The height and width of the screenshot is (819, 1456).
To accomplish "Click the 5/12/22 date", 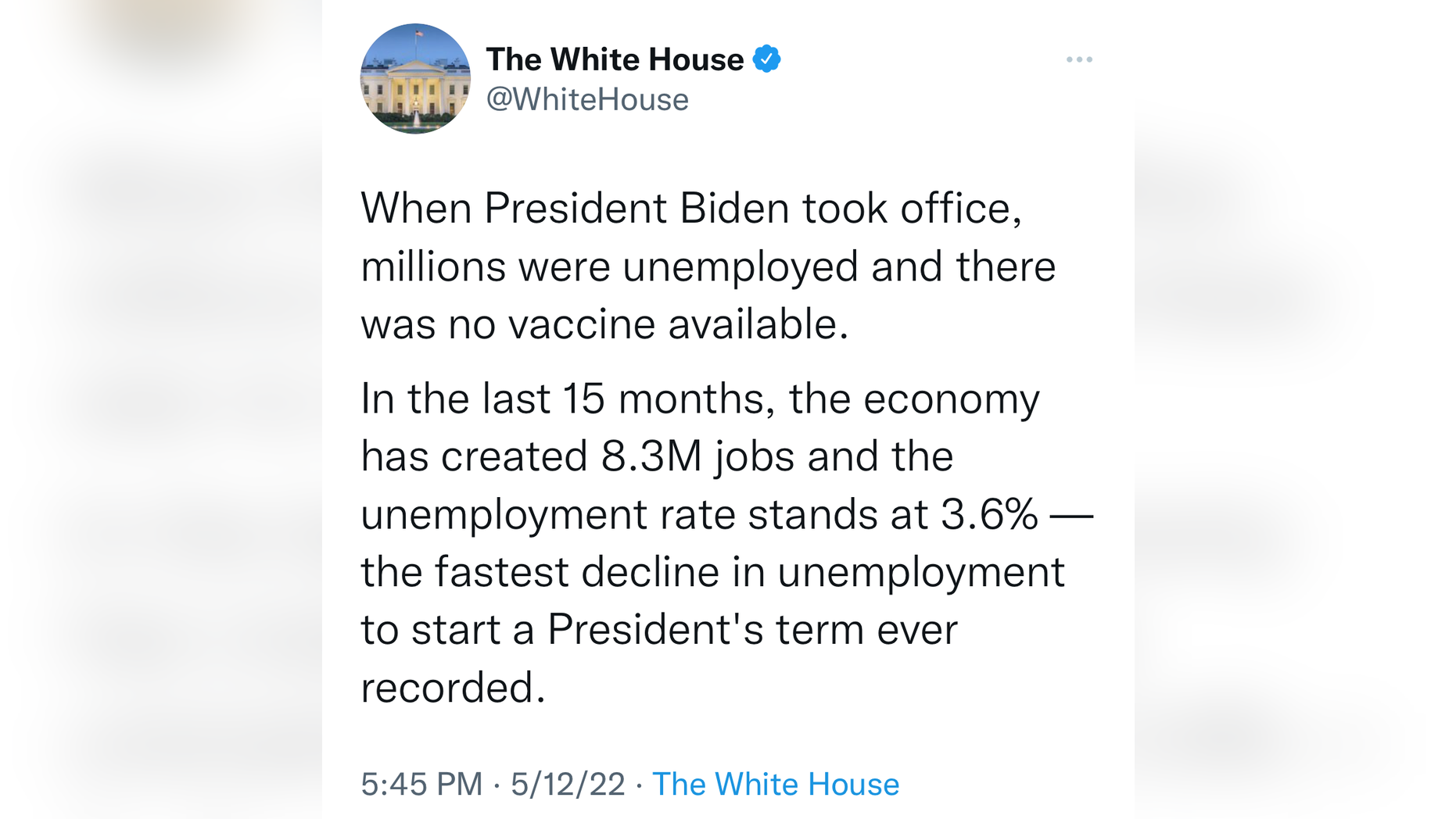I will tap(568, 784).
